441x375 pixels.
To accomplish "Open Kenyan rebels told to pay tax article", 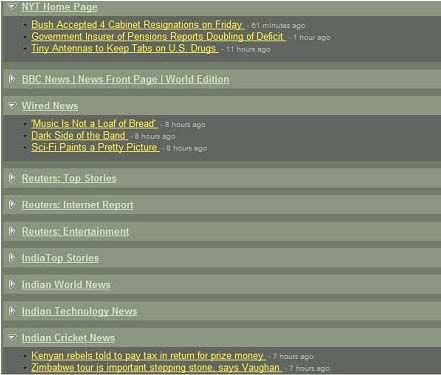I will [x=148, y=356].
